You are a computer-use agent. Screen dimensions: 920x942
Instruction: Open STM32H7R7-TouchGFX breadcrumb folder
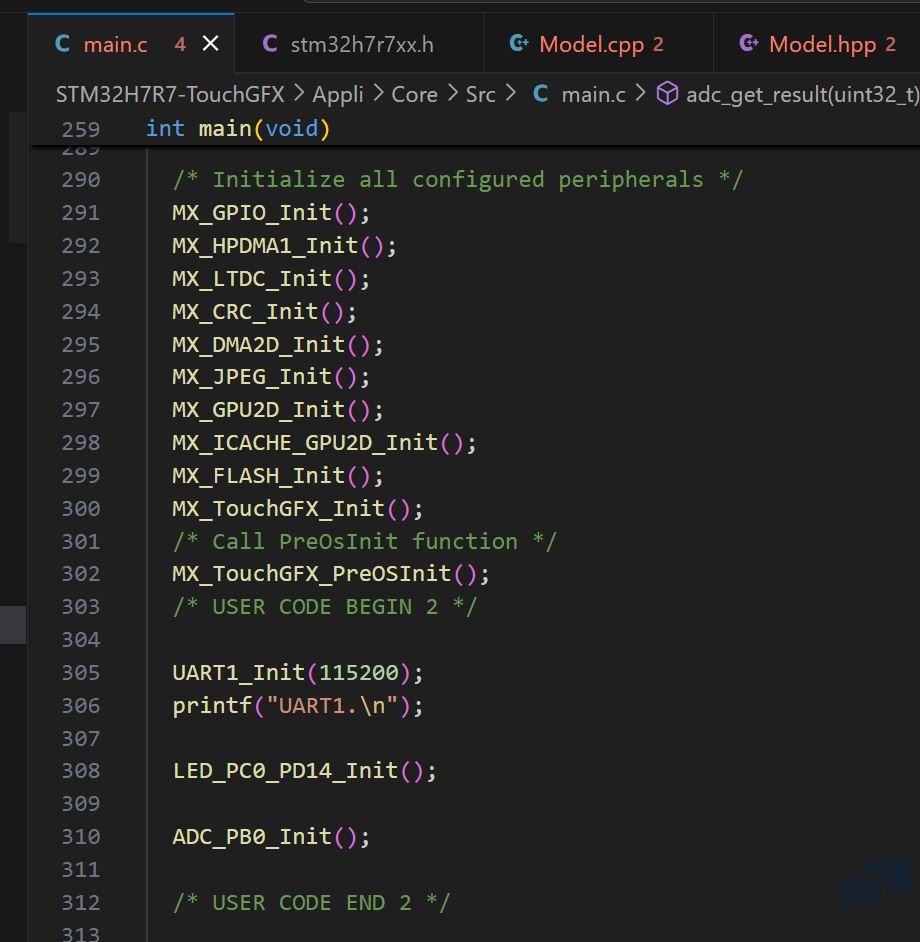coord(170,94)
